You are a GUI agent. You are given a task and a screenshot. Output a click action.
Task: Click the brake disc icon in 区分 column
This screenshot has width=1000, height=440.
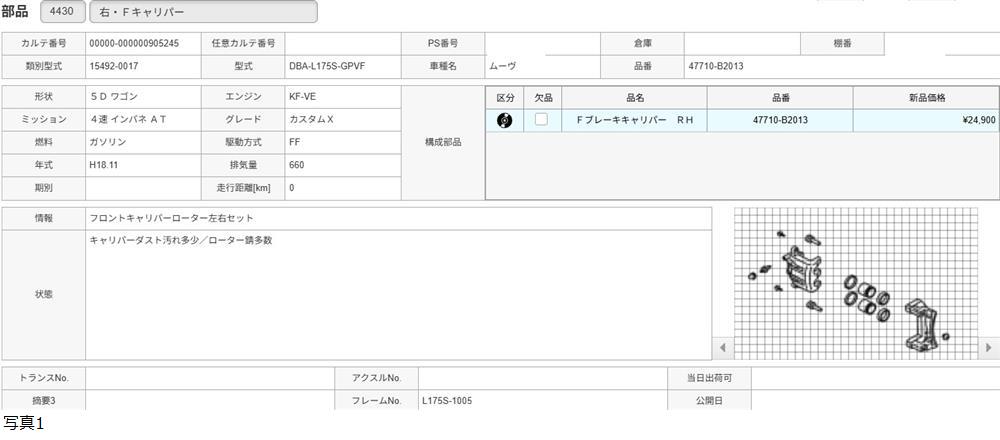tap(505, 120)
